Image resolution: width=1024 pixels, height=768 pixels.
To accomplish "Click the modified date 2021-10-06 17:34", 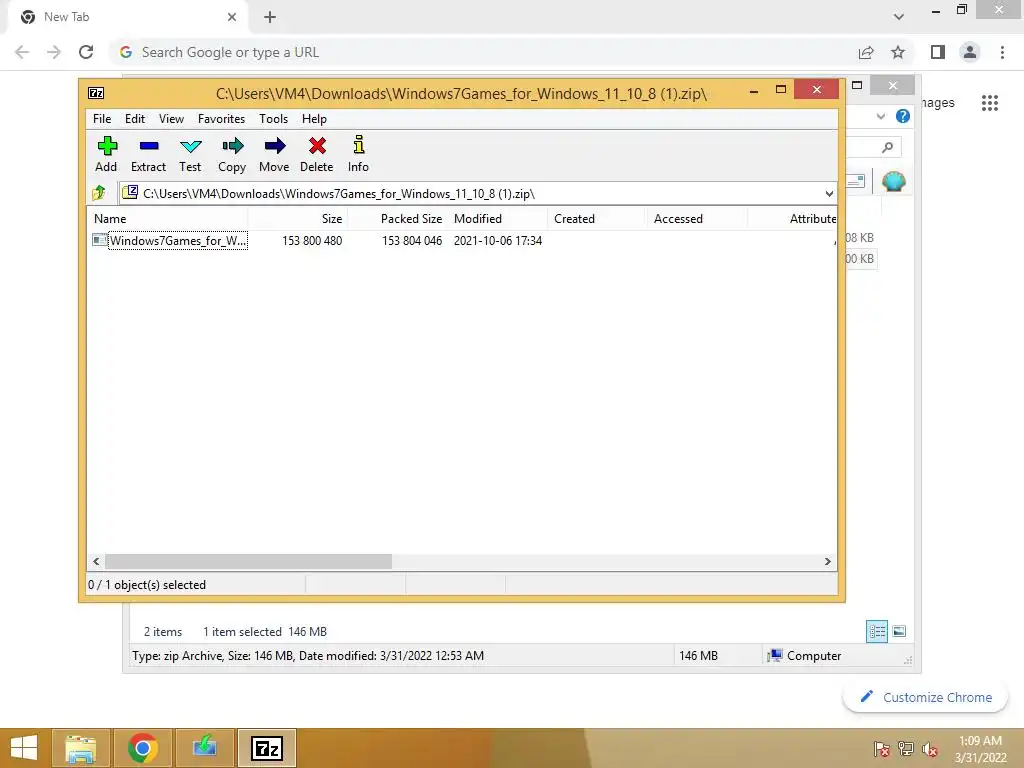I will (498, 240).
